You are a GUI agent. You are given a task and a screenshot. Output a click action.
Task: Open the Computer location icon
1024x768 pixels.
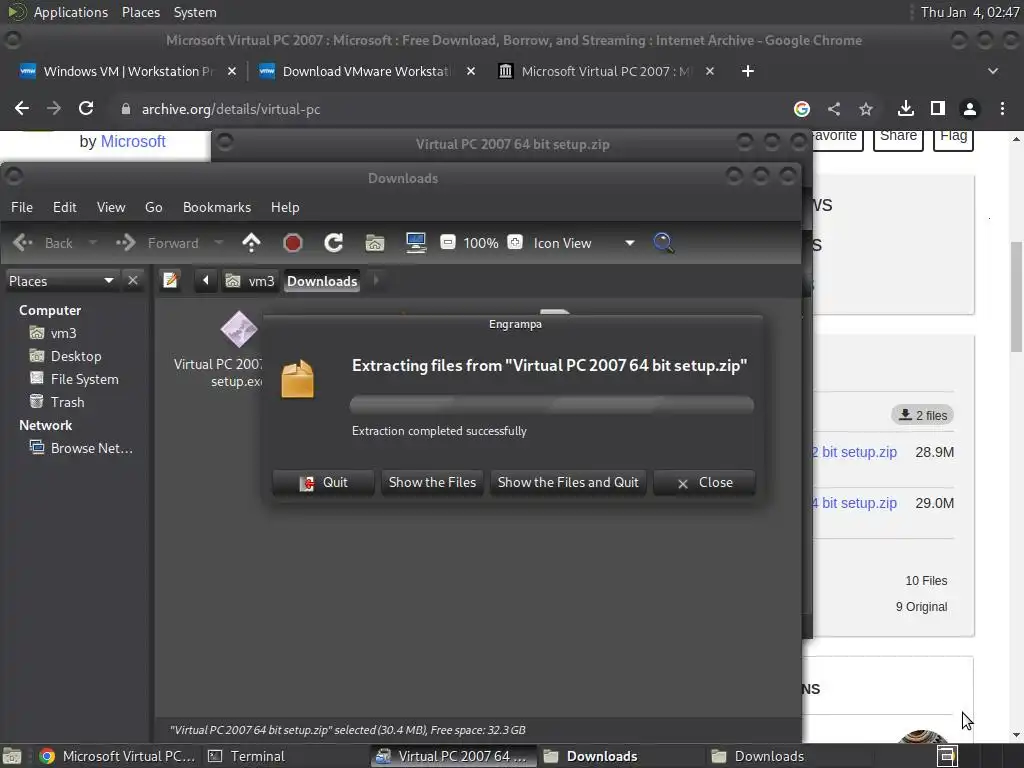click(x=416, y=243)
